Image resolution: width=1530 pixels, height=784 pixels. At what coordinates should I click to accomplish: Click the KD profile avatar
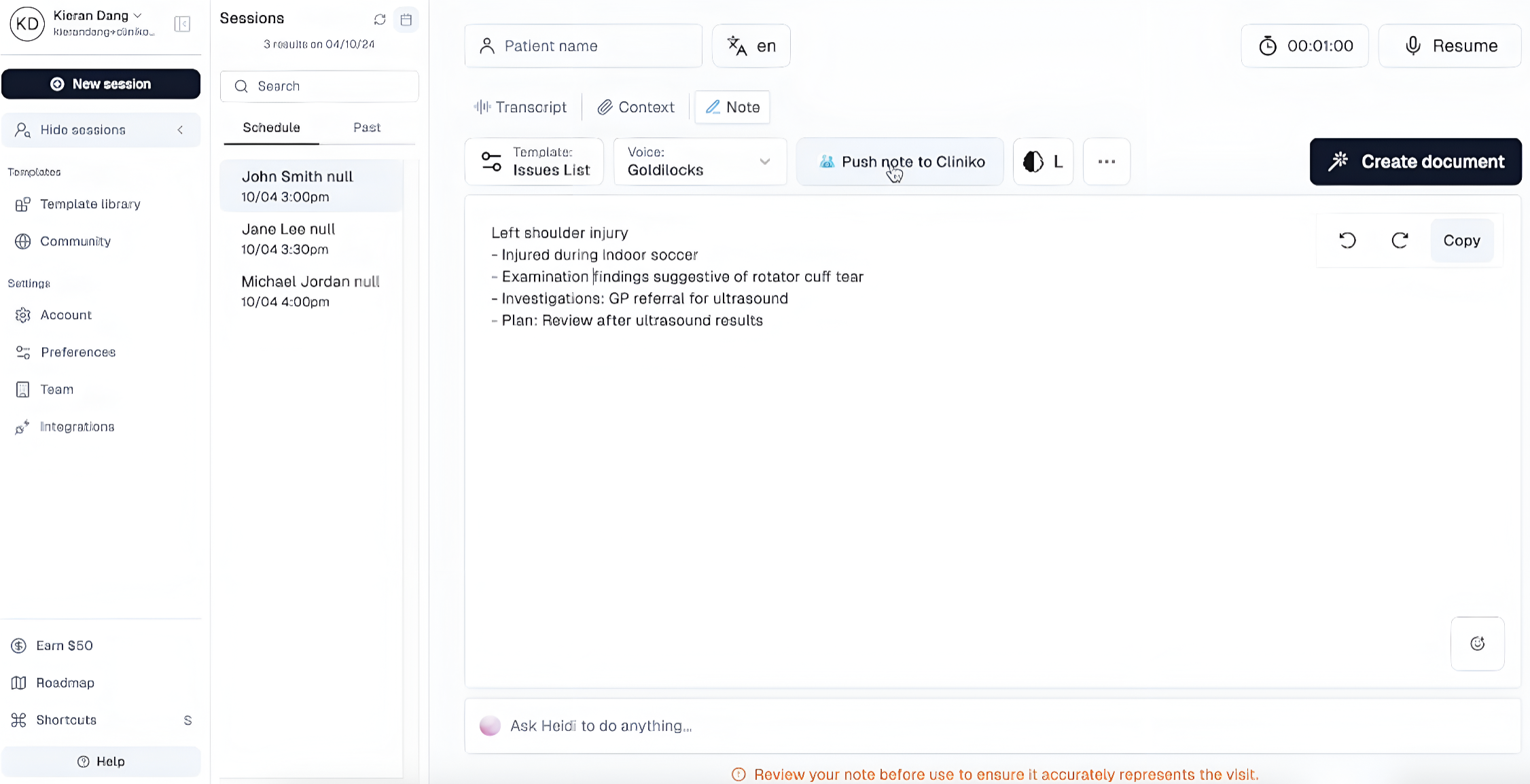[x=27, y=24]
